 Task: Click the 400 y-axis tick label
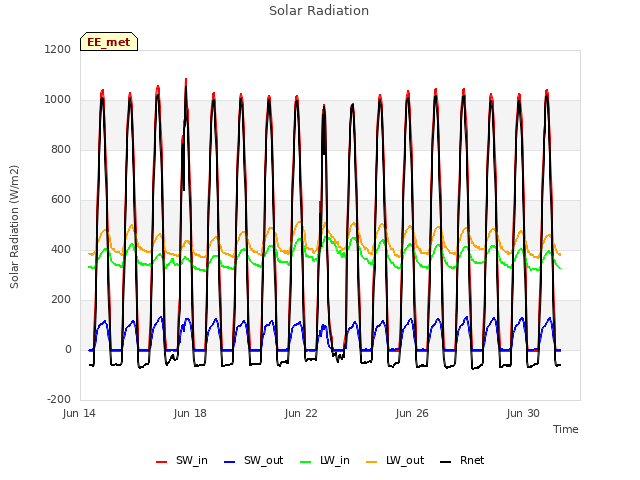(x=61, y=249)
